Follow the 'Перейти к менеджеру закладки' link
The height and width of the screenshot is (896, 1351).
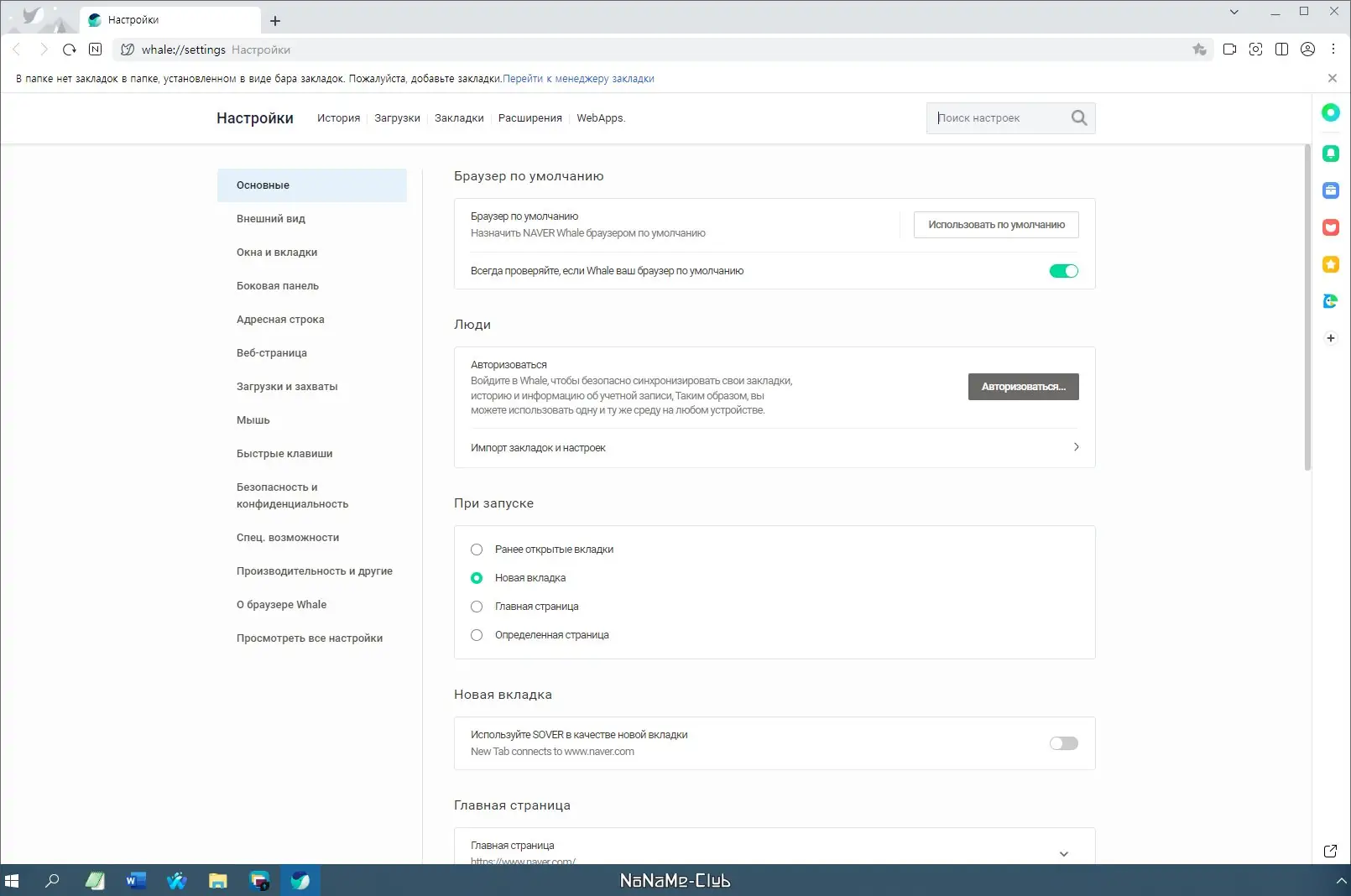click(x=578, y=78)
